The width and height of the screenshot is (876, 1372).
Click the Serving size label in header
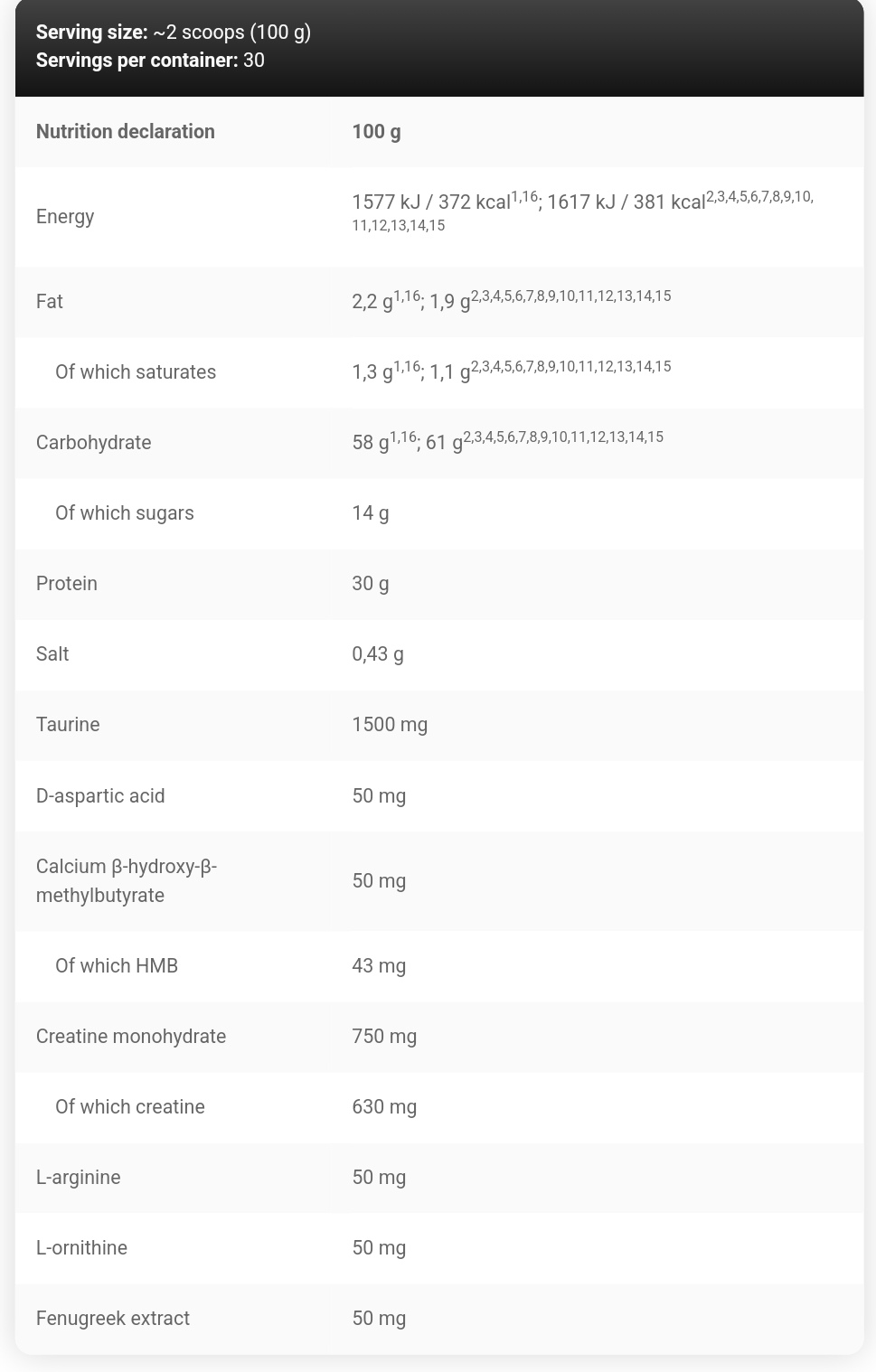point(91,33)
